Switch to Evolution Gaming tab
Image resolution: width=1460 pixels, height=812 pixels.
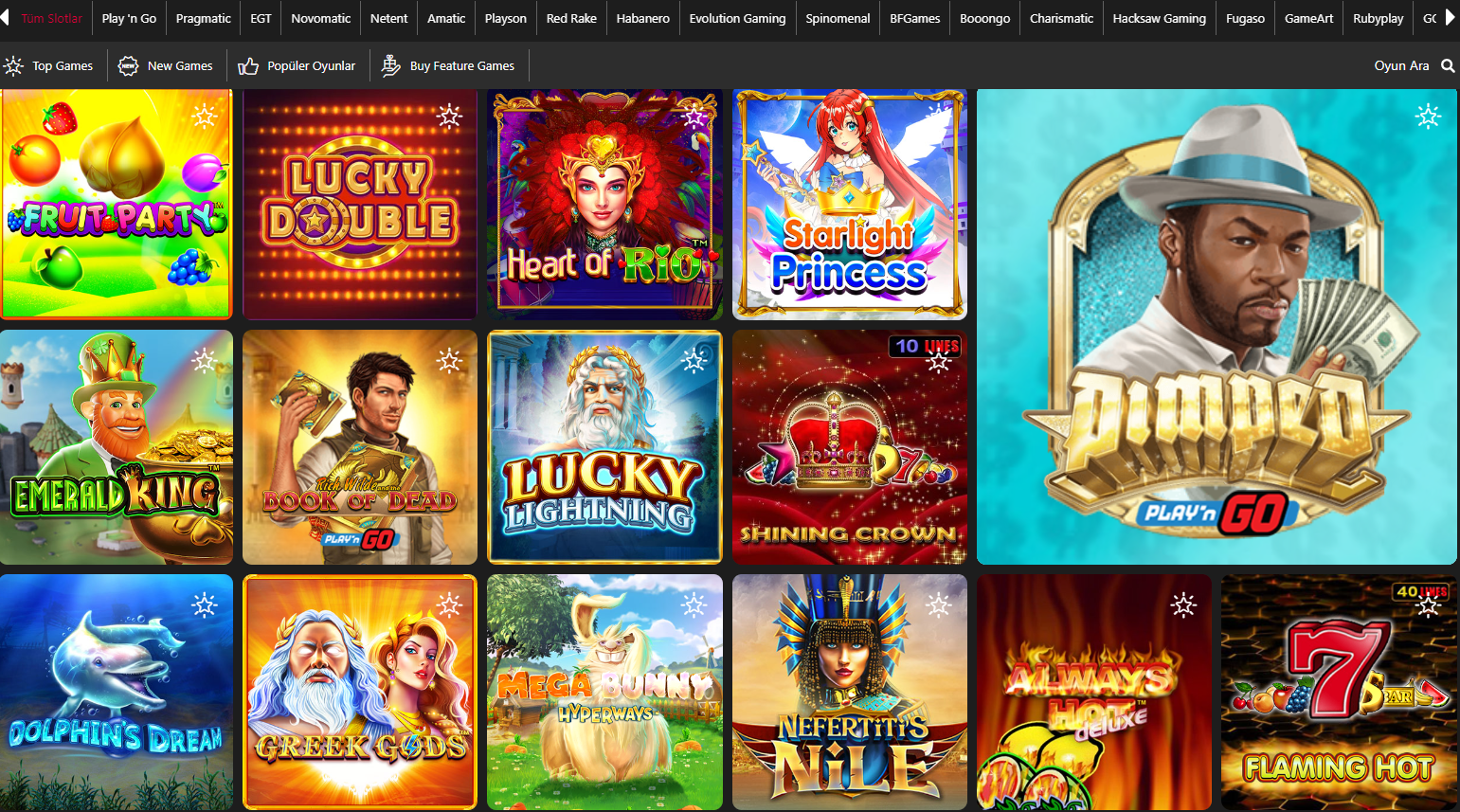click(x=737, y=18)
